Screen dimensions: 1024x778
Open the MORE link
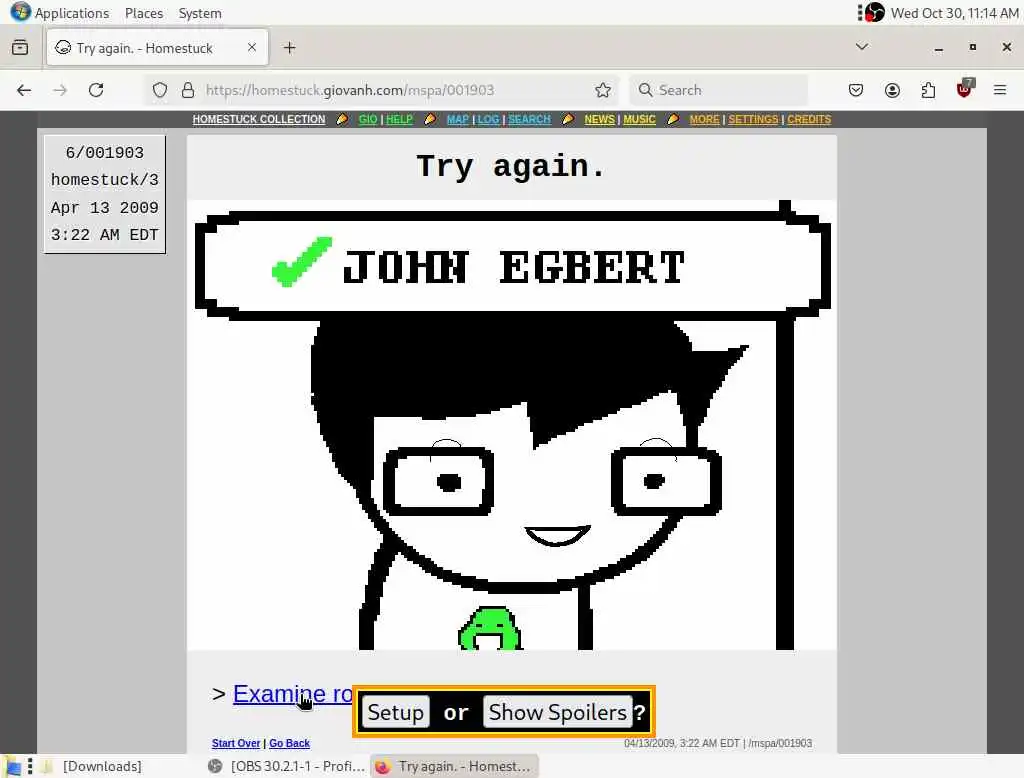(704, 120)
